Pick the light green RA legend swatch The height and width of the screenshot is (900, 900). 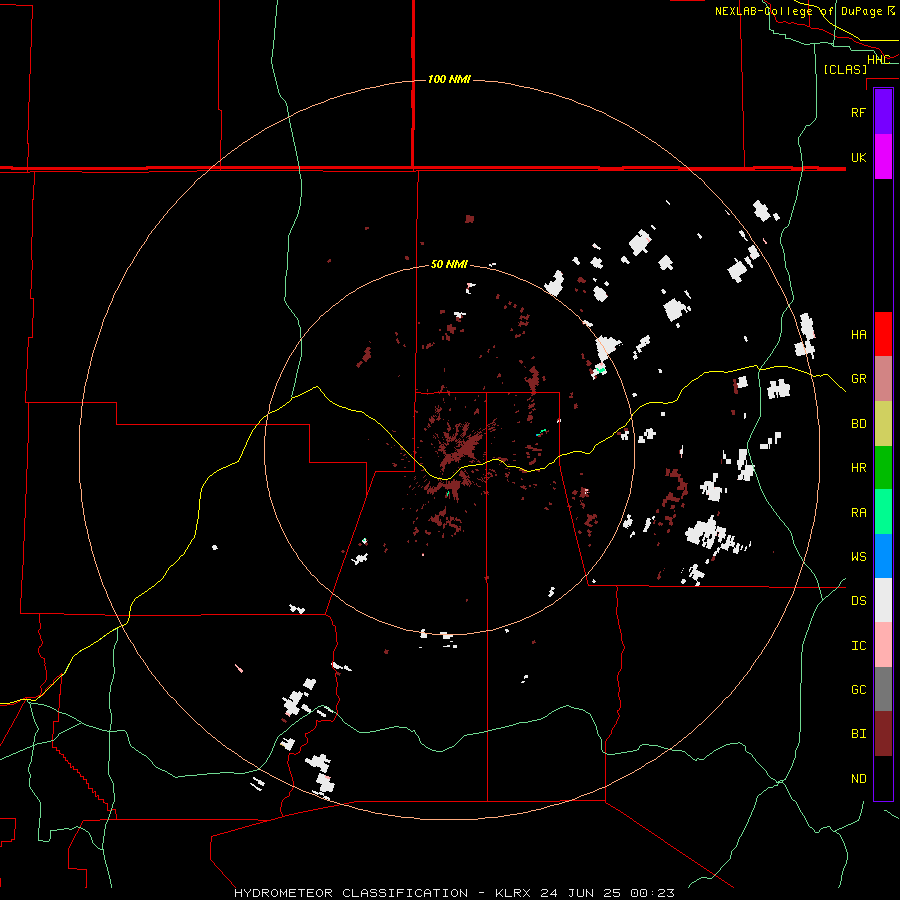[x=883, y=512]
